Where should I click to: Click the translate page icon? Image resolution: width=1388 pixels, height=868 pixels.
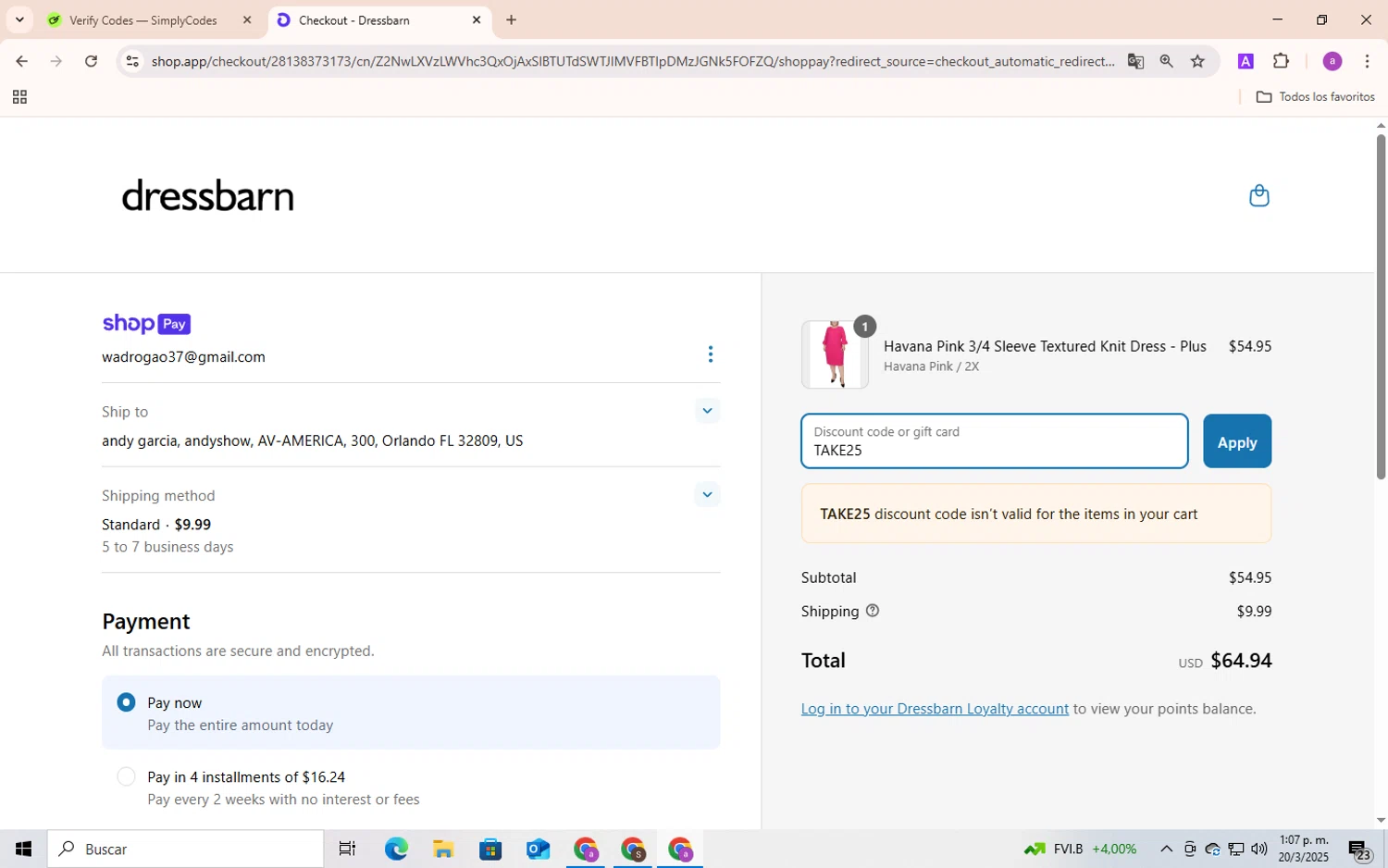click(x=1135, y=61)
